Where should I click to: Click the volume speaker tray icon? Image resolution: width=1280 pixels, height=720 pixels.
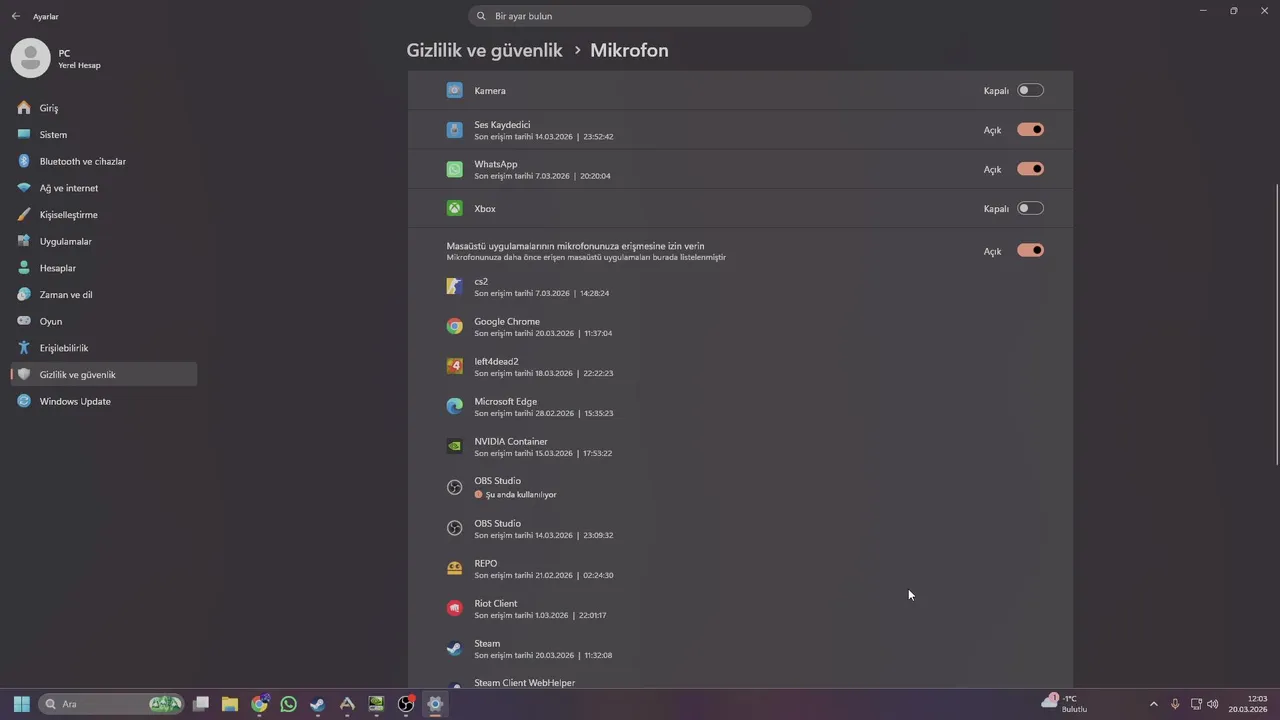pos(1213,704)
